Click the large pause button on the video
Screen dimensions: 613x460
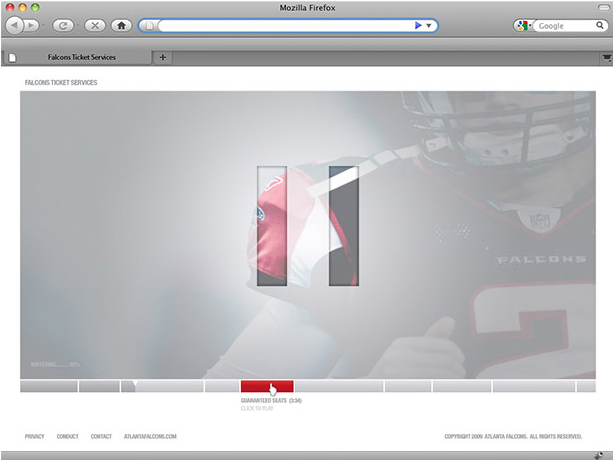point(308,226)
